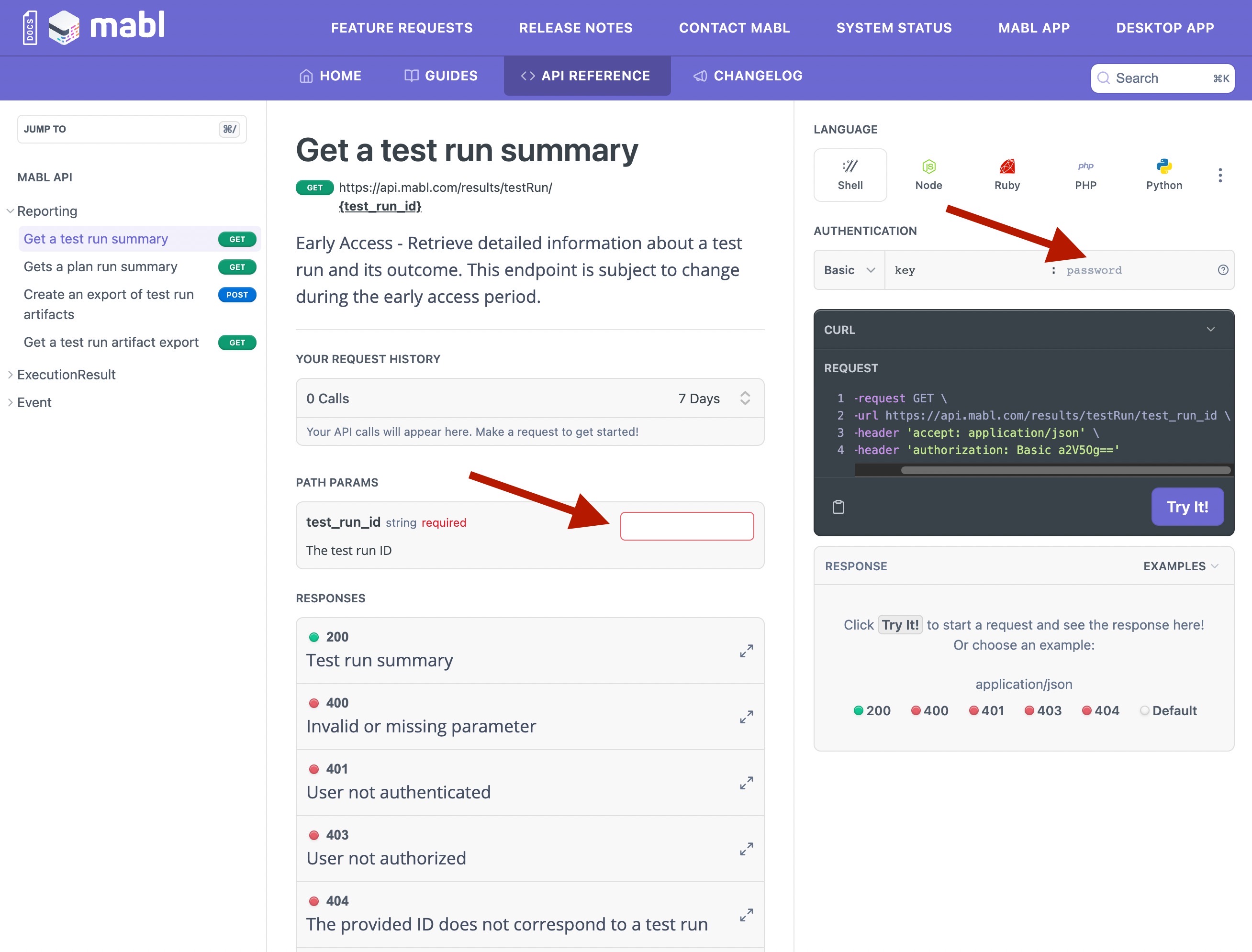Image resolution: width=1252 pixels, height=952 pixels.
Task: Copy the cURL request with clipboard icon
Action: [x=838, y=507]
